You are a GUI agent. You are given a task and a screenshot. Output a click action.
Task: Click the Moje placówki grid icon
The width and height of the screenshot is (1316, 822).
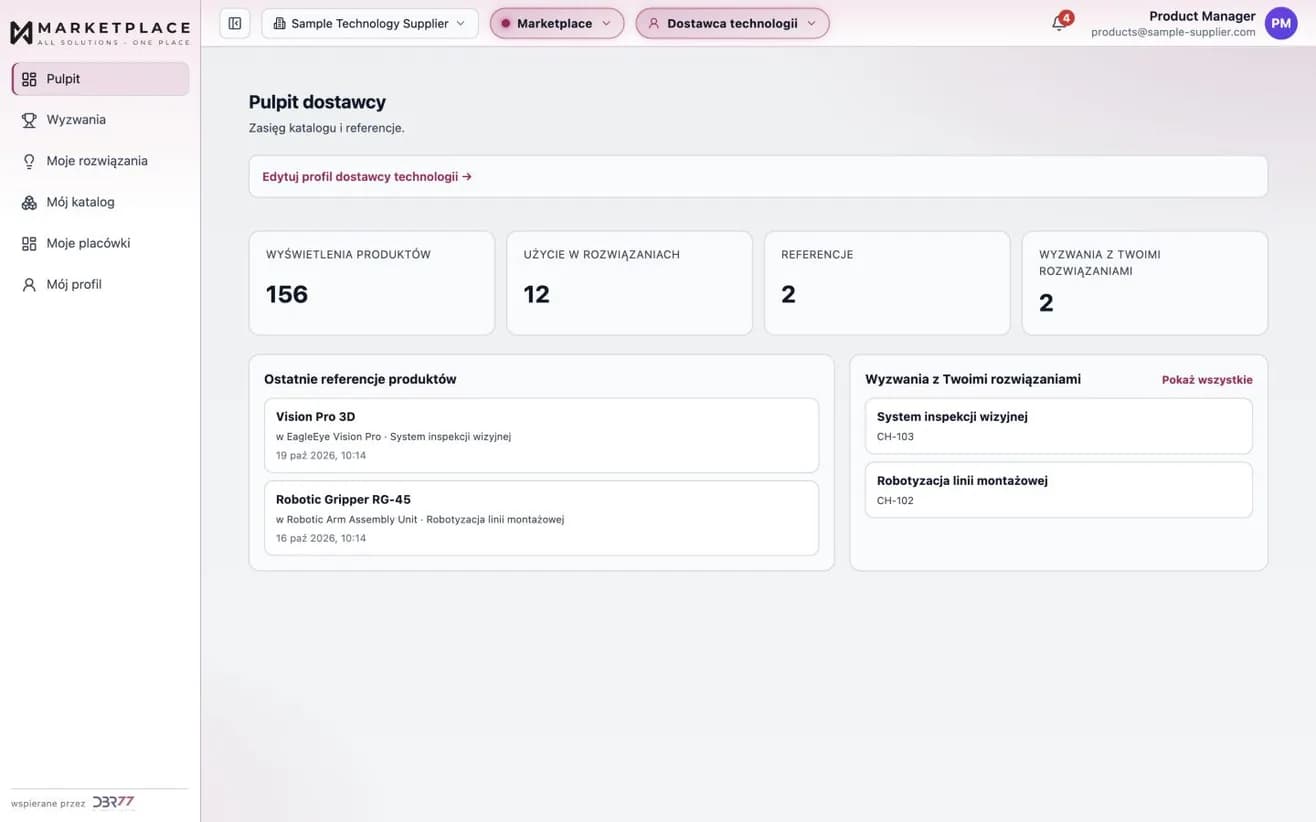coord(29,243)
